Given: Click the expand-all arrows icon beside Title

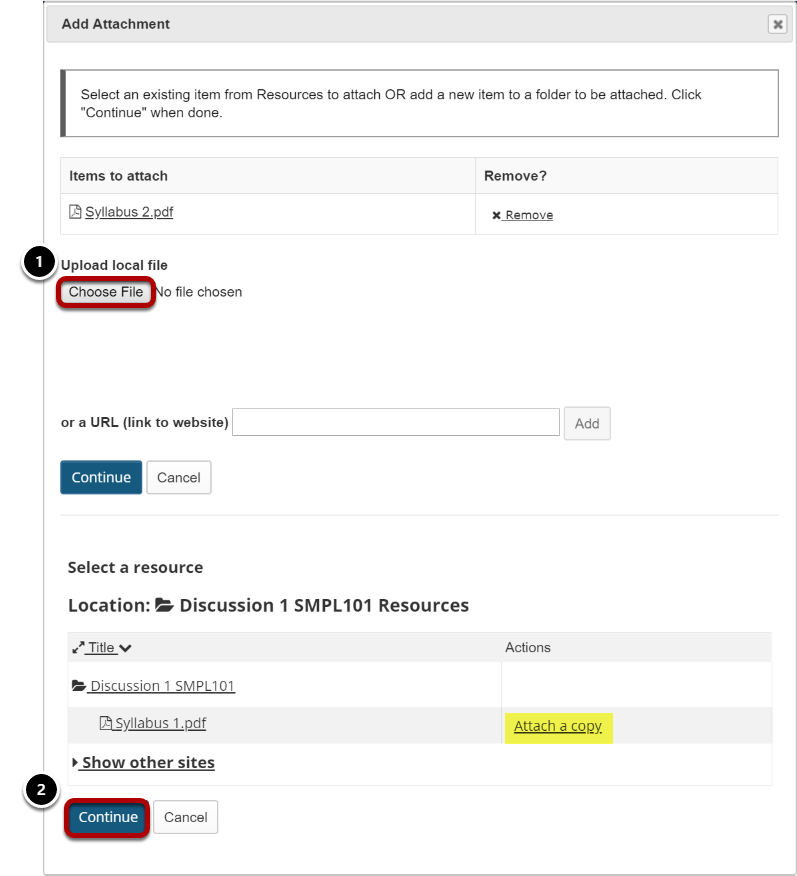Looking at the screenshot, I should point(78,648).
